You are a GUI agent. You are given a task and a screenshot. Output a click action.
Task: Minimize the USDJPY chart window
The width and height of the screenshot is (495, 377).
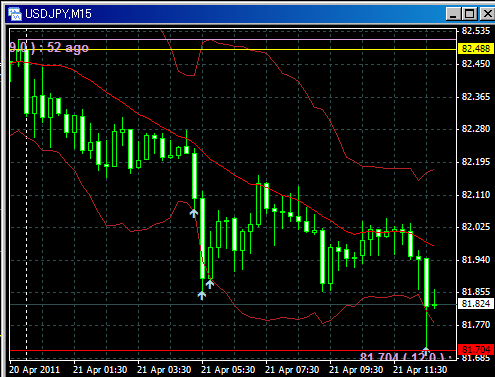(x=453, y=14)
